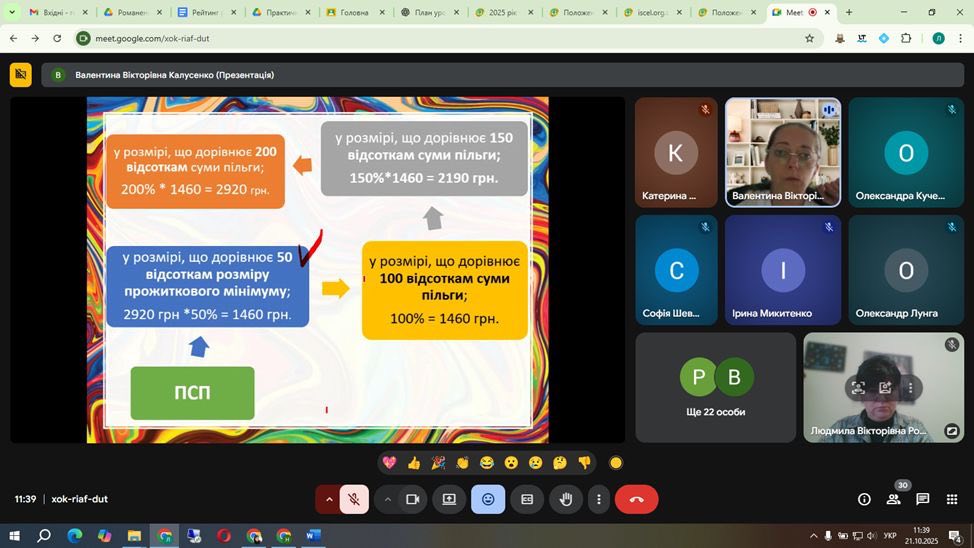The width and height of the screenshot is (974, 548).
Task: Open Windows taskbar search
Action: [44, 536]
